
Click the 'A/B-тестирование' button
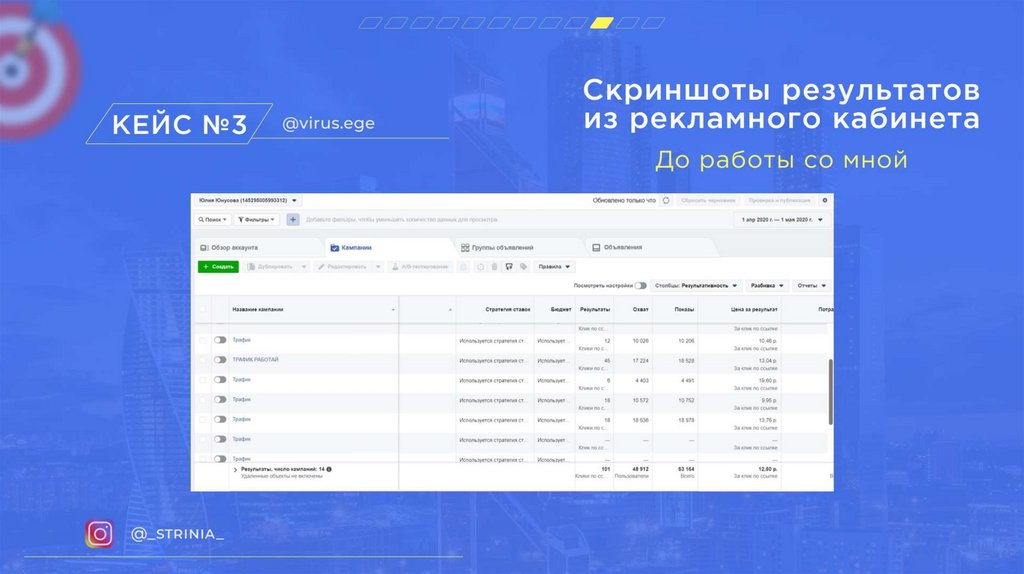click(419, 266)
